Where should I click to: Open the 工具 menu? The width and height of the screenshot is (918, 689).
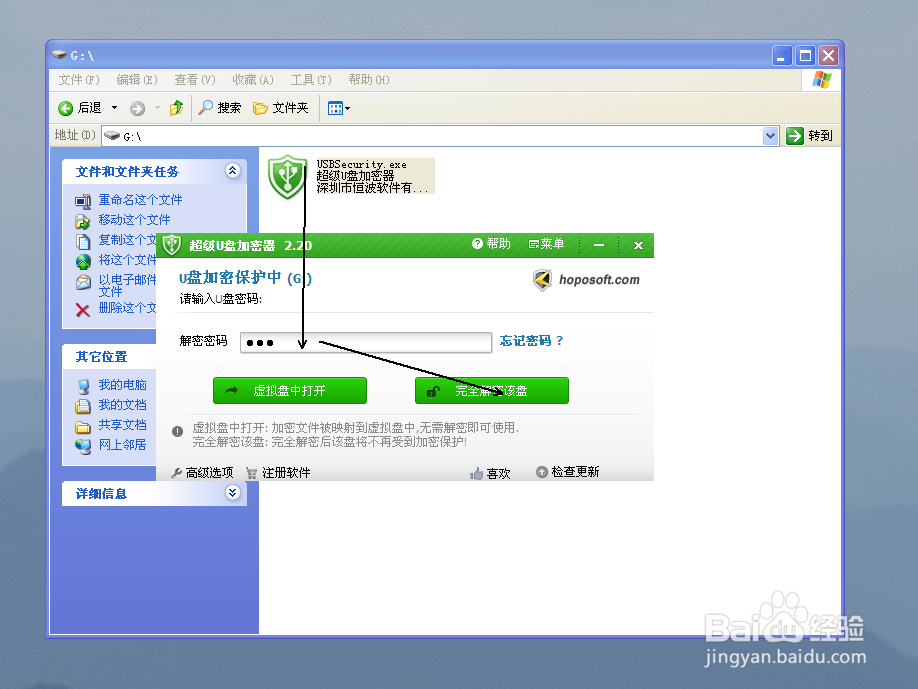click(x=310, y=80)
